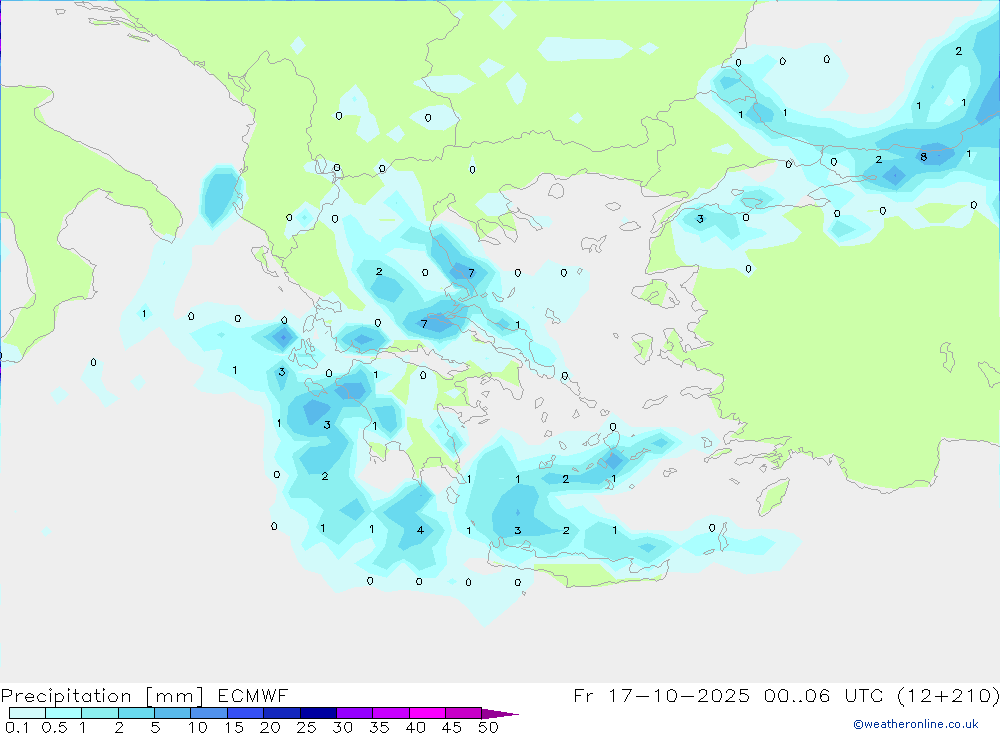Click the '4' precipitation value on map
The height and width of the screenshot is (733, 1000).
(x=420, y=530)
